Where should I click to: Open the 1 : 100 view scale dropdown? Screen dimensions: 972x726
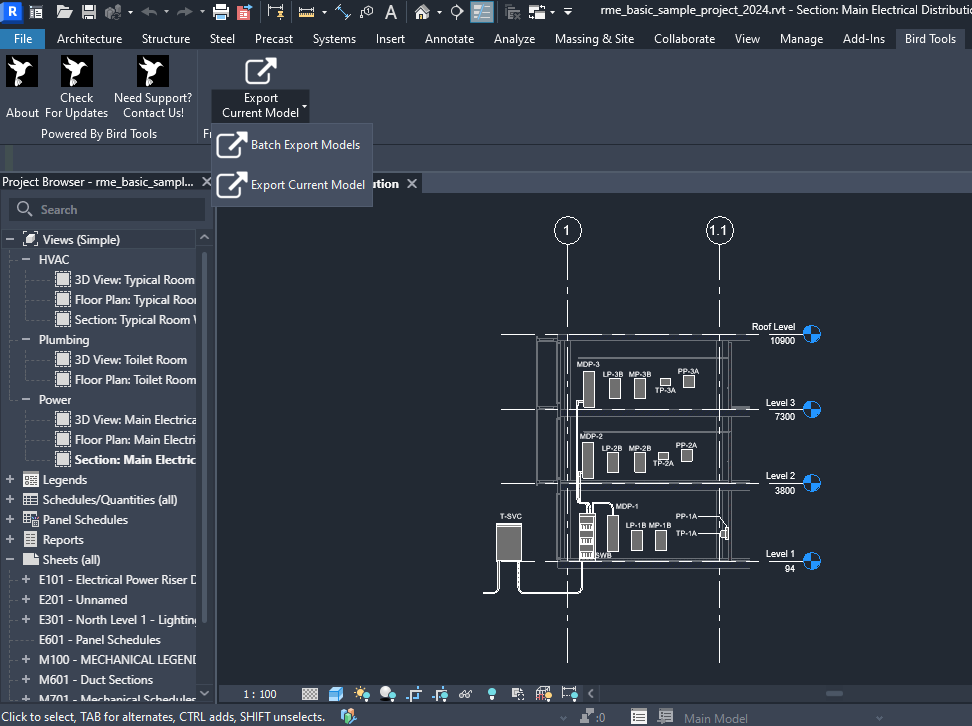[261, 694]
